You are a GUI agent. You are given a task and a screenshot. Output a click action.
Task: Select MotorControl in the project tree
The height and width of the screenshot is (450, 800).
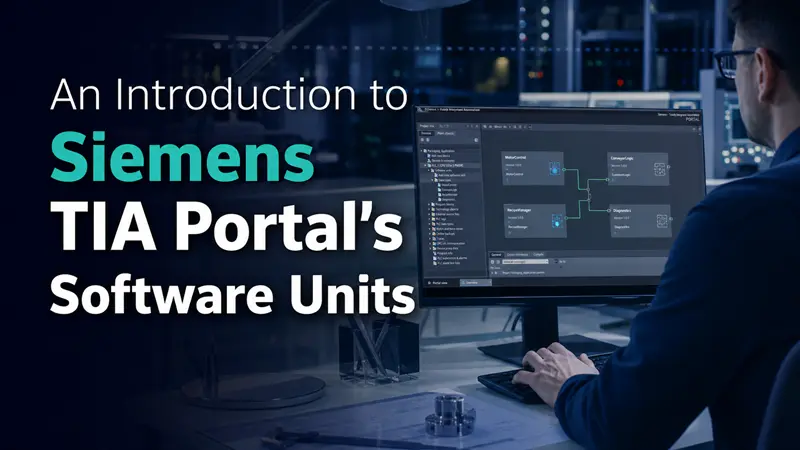(x=446, y=185)
